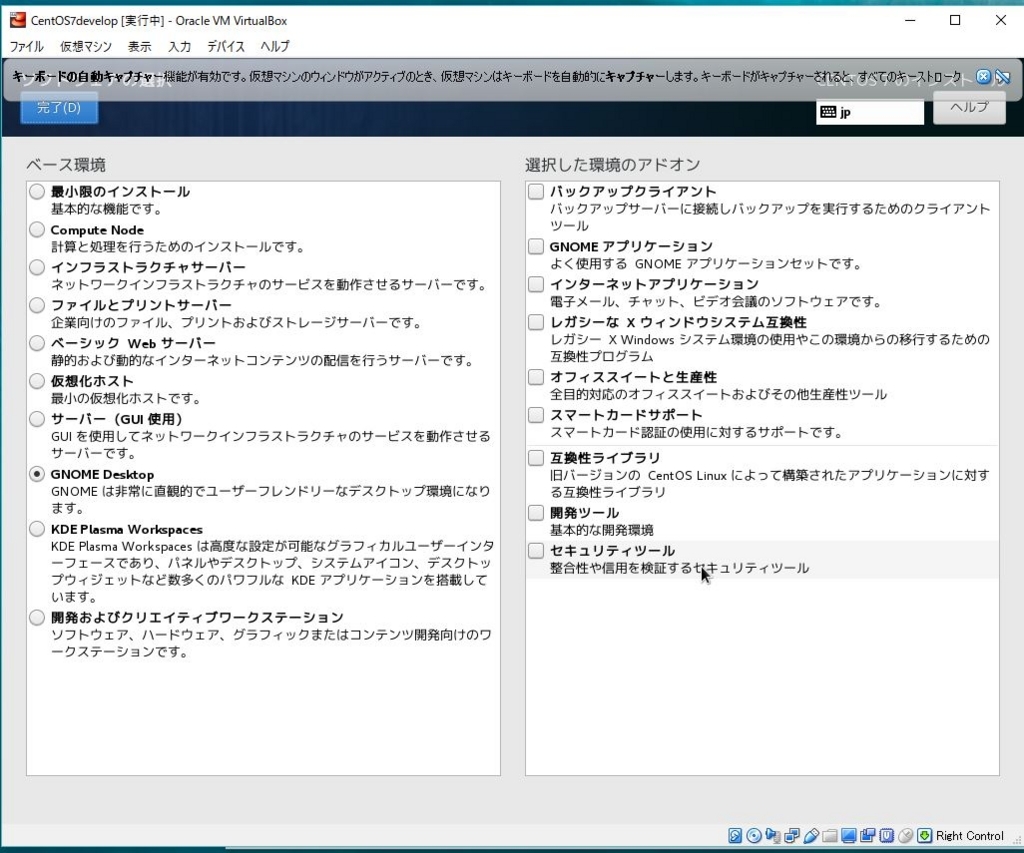Image resolution: width=1024 pixels, height=853 pixels.
Task: Open the デバイス menu
Action: [x=225, y=46]
